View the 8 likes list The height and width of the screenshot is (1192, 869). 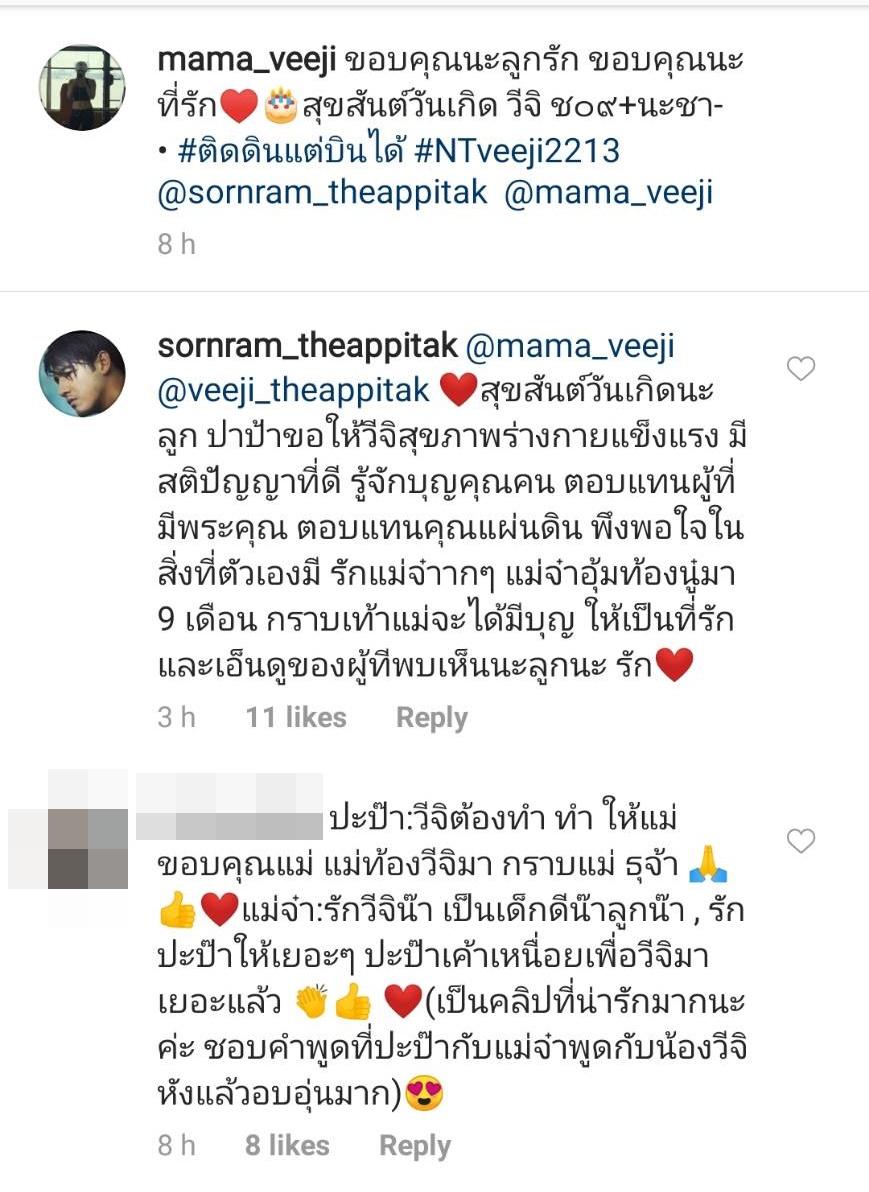tap(287, 1145)
